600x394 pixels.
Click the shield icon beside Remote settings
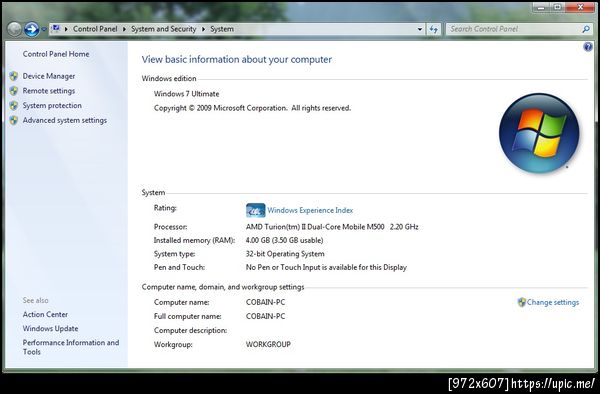[14, 91]
